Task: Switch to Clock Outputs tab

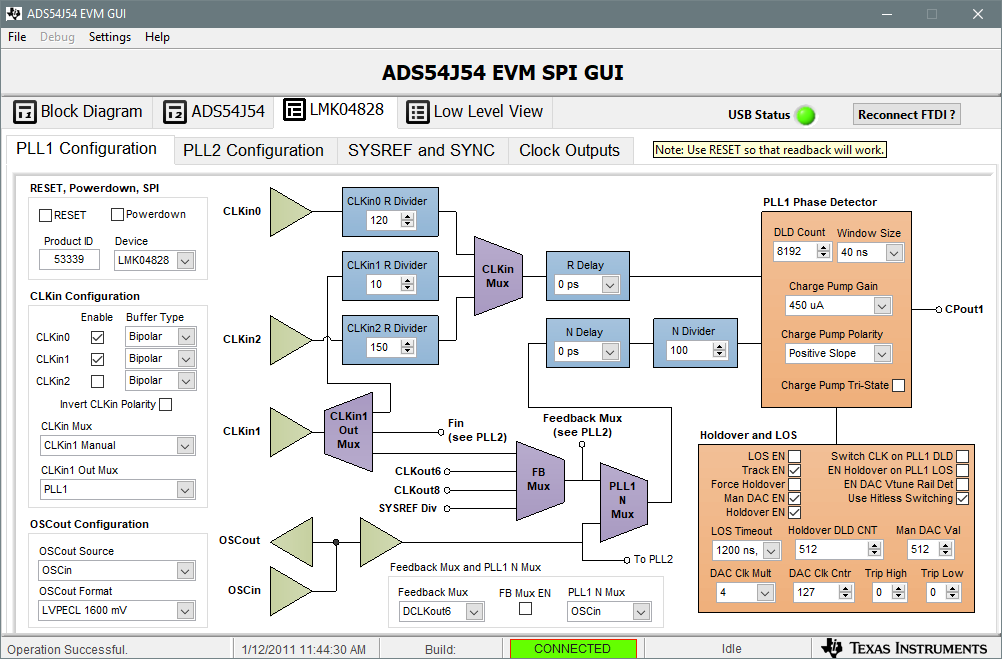Action: point(569,151)
